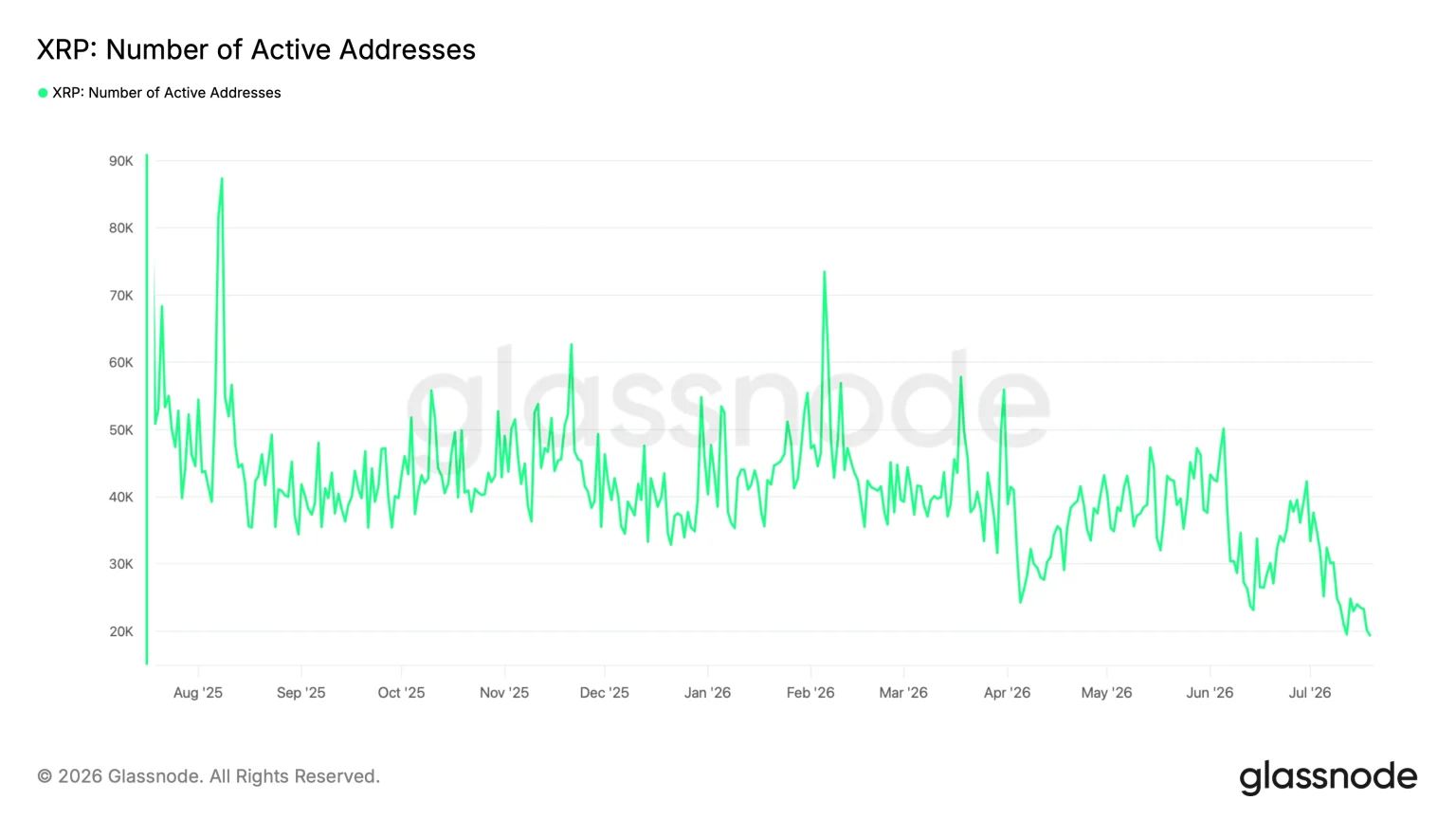This screenshot has width=1456, height=819.
Task: Click the Dec '25 x-axis label
Action: point(605,693)
